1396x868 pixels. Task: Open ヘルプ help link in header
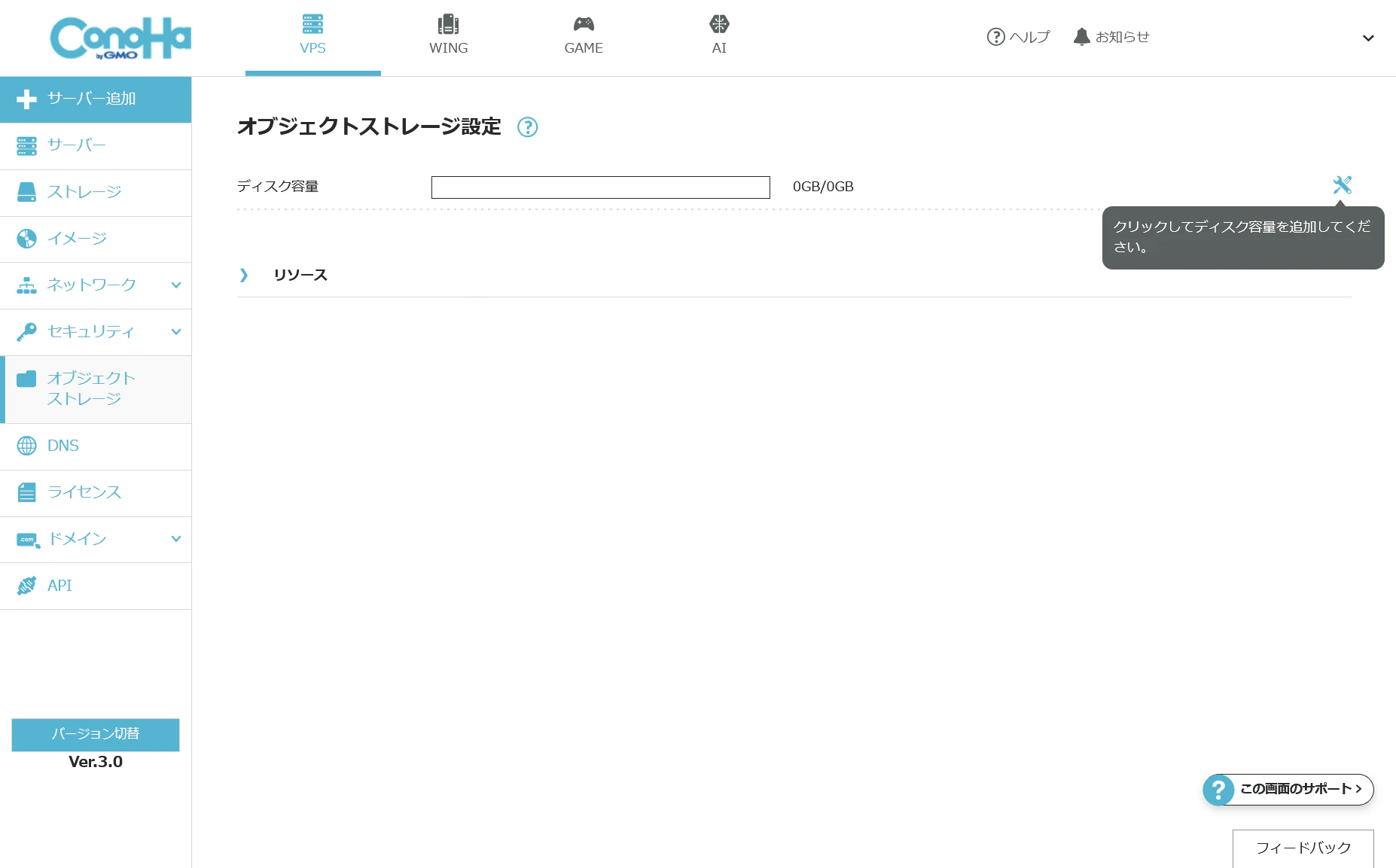[1018, 37]
